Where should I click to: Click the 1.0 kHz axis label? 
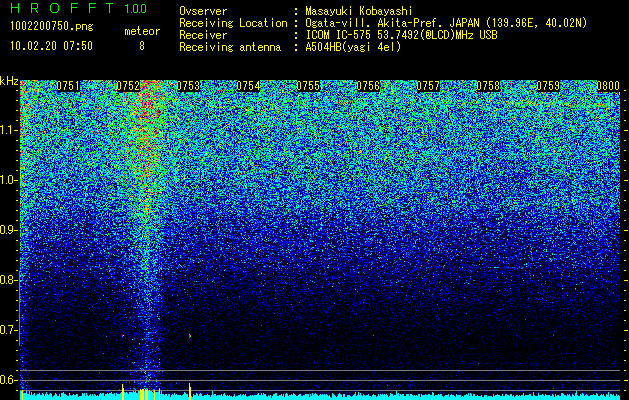[x=9, y=180]
